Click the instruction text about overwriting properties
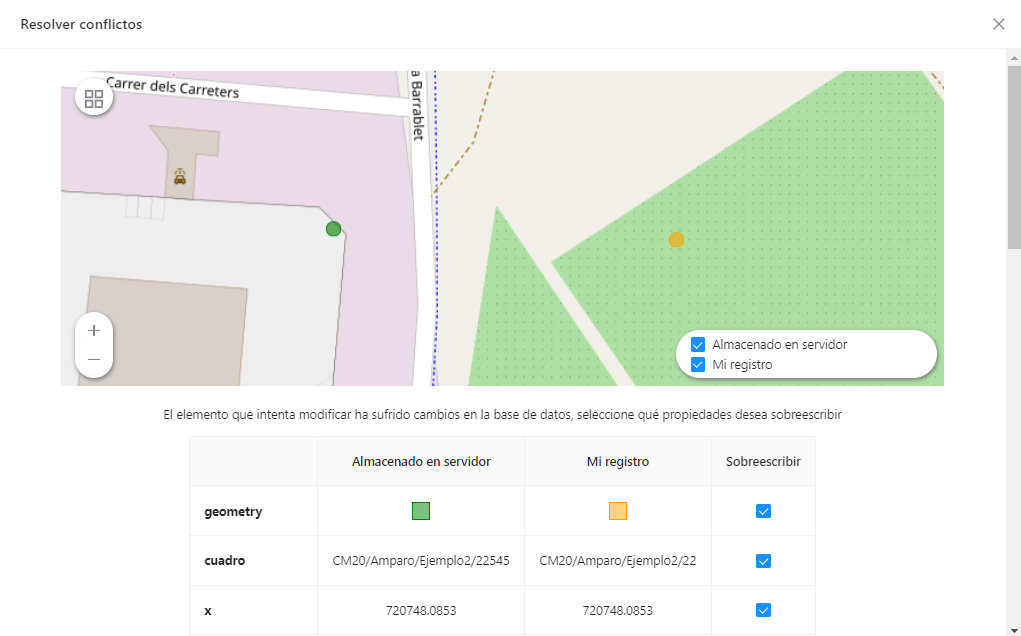 [502, 415]
